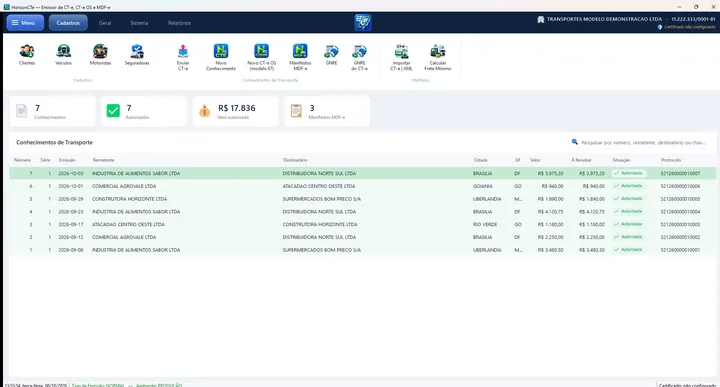
Task: Click RIO VERDE city cell
Action: (484, 224)
